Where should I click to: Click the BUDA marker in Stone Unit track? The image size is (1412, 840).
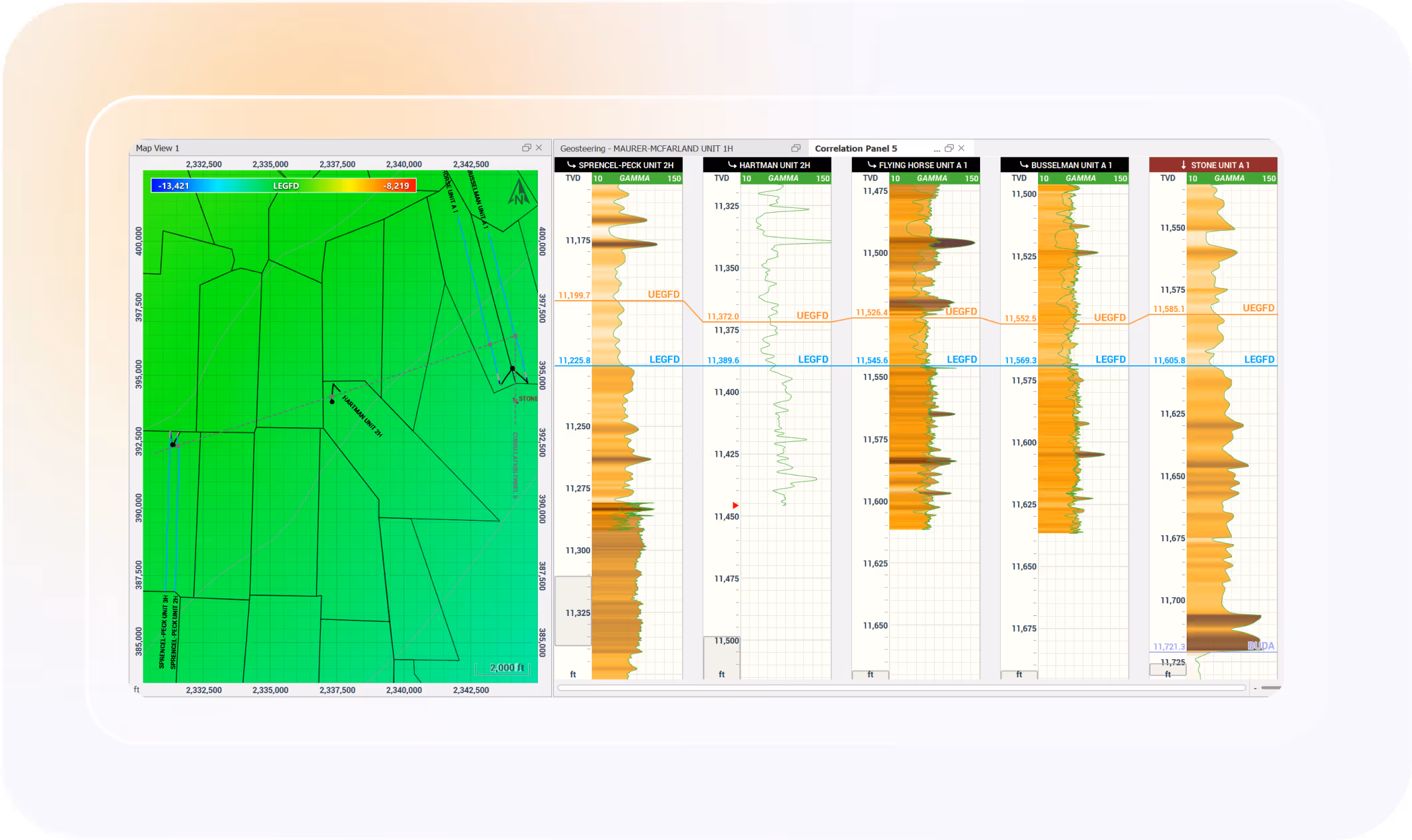click(1261, 645)
